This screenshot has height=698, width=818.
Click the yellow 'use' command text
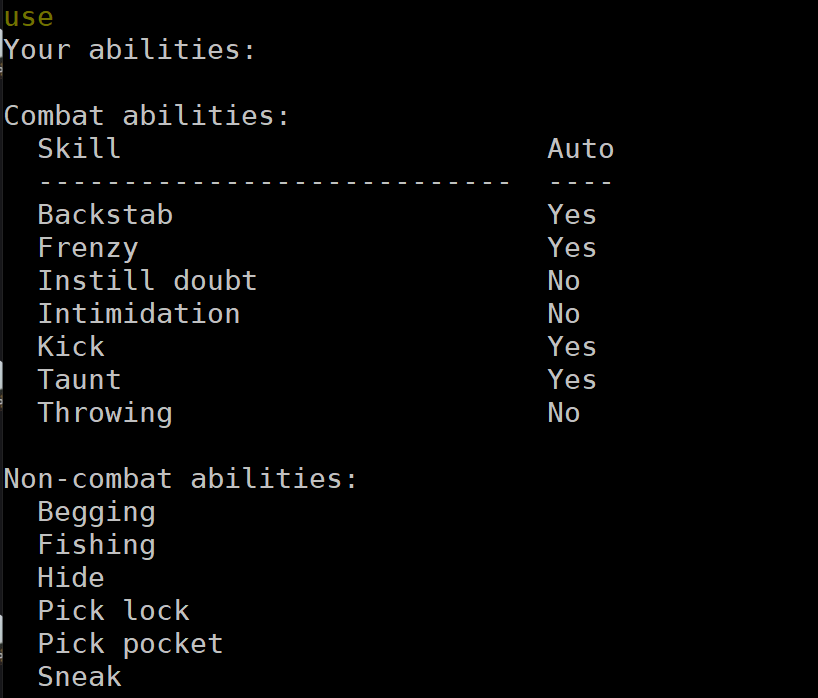tap(29, 18)
